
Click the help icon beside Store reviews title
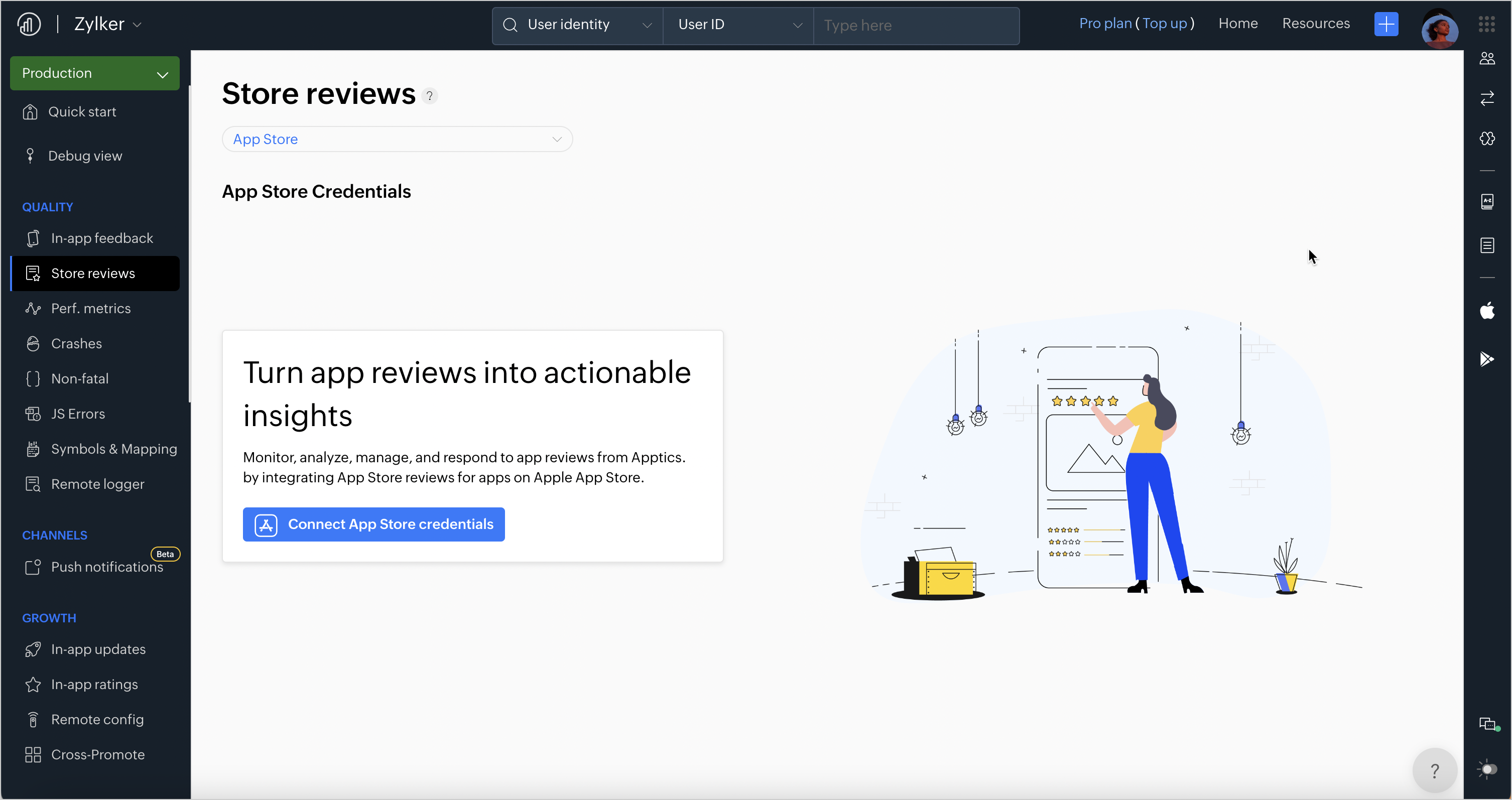[x=430, y=96]
